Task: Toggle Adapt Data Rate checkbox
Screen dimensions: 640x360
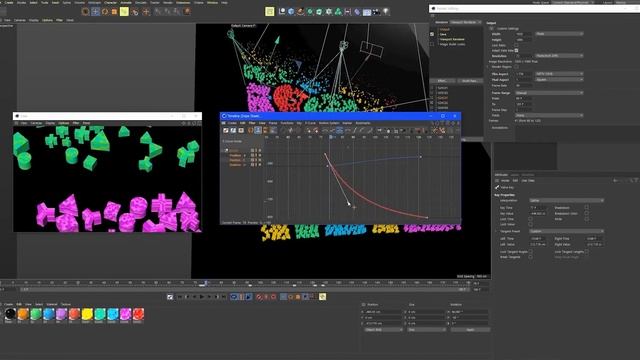Action: [516, 50]
